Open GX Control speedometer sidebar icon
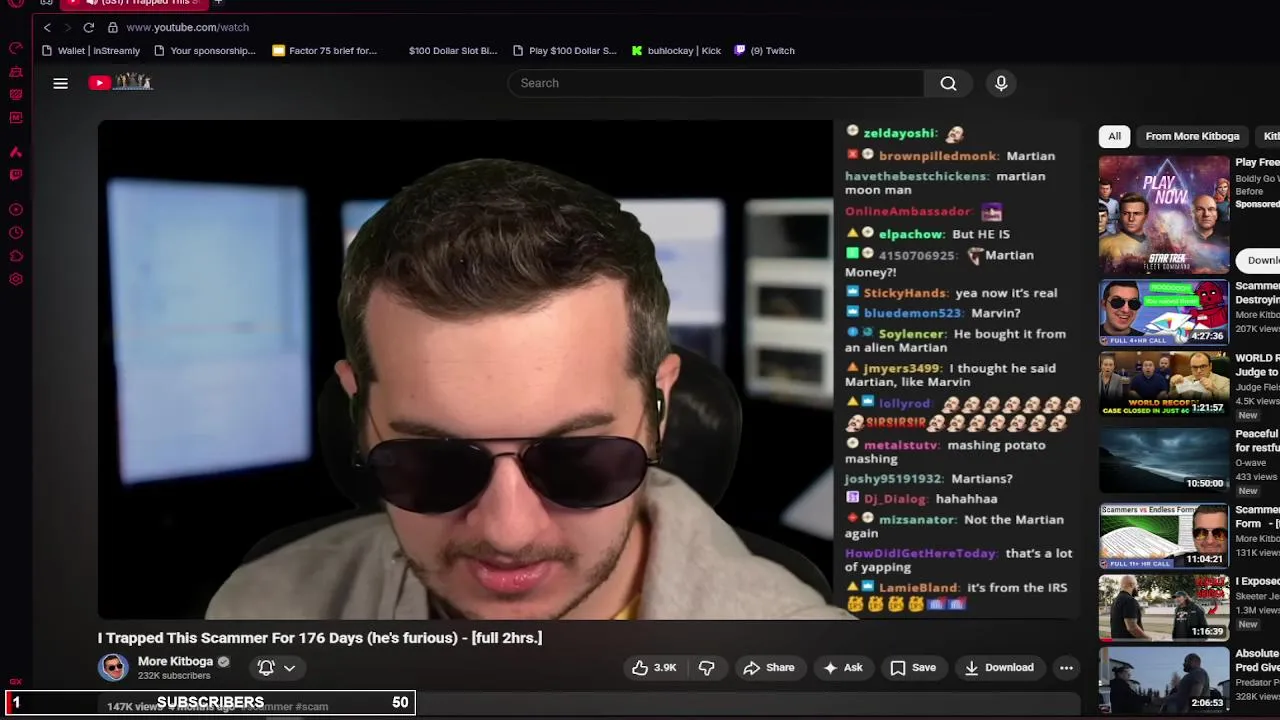Screen dimensions: 1280x720 point(16,48)
